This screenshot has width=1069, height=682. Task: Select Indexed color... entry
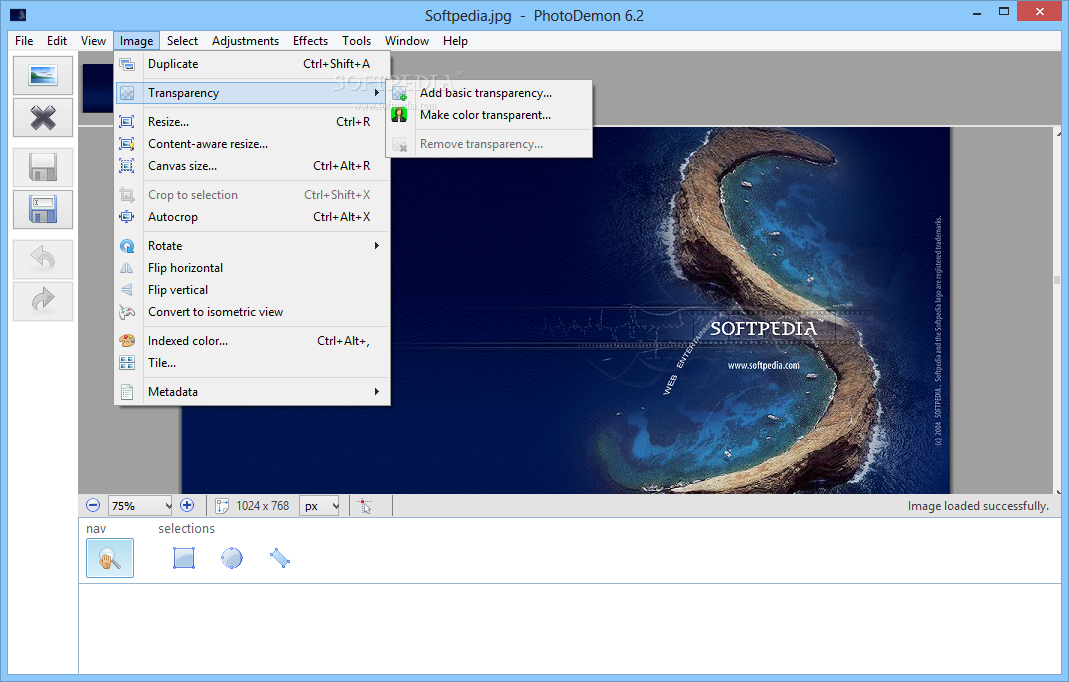click(x=252, y=341)
